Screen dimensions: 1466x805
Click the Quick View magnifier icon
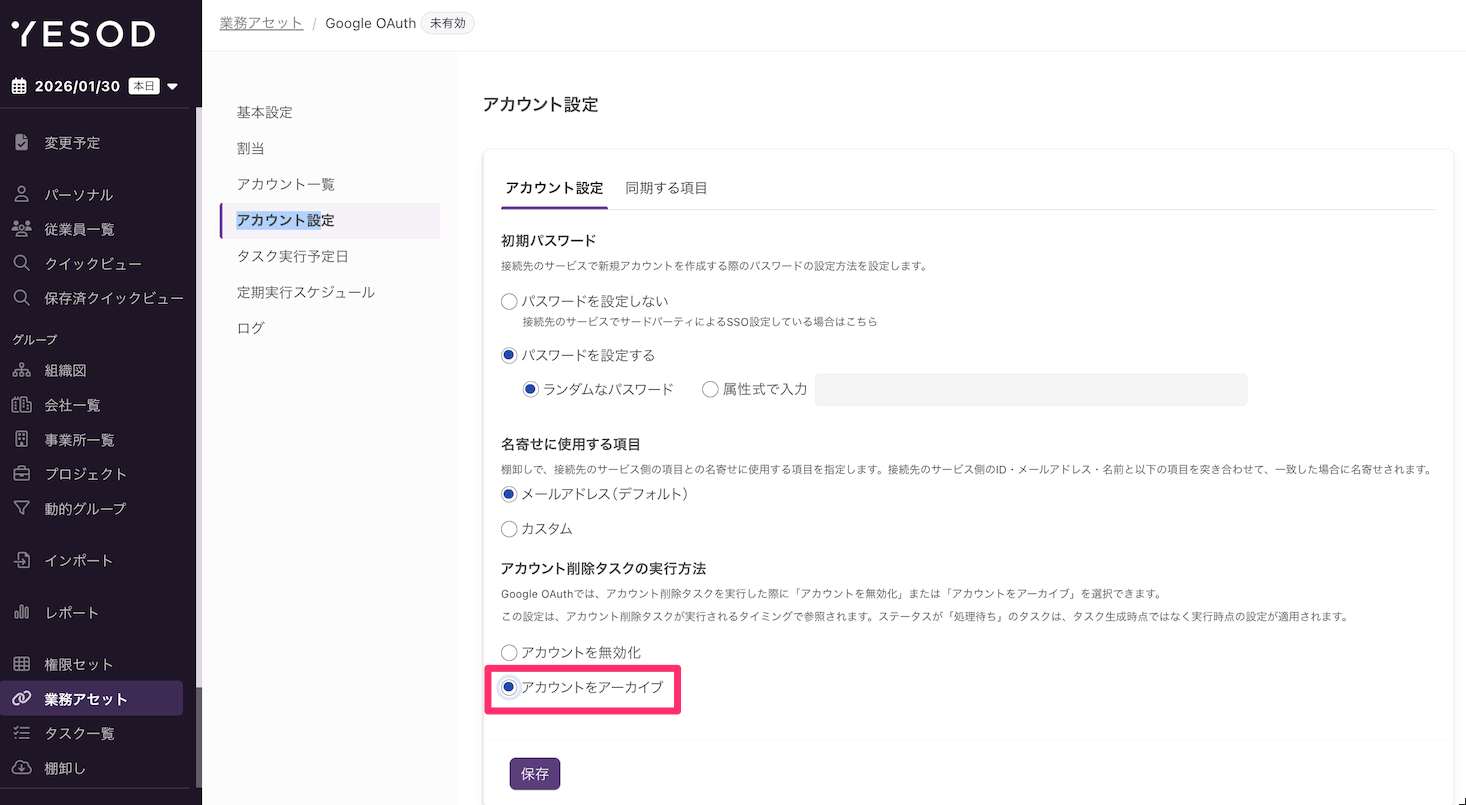21,264
